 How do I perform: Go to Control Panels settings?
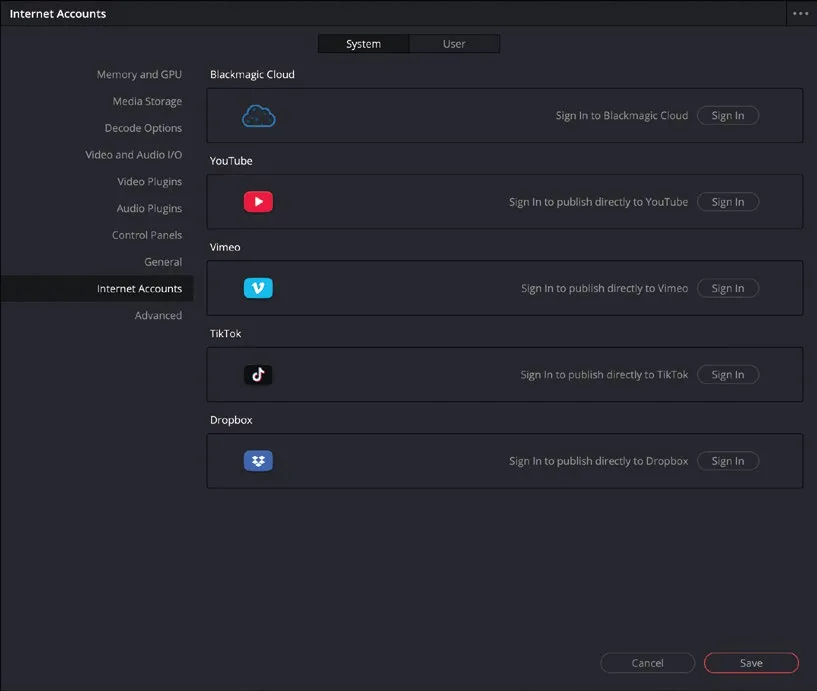(x=147, y=235)
